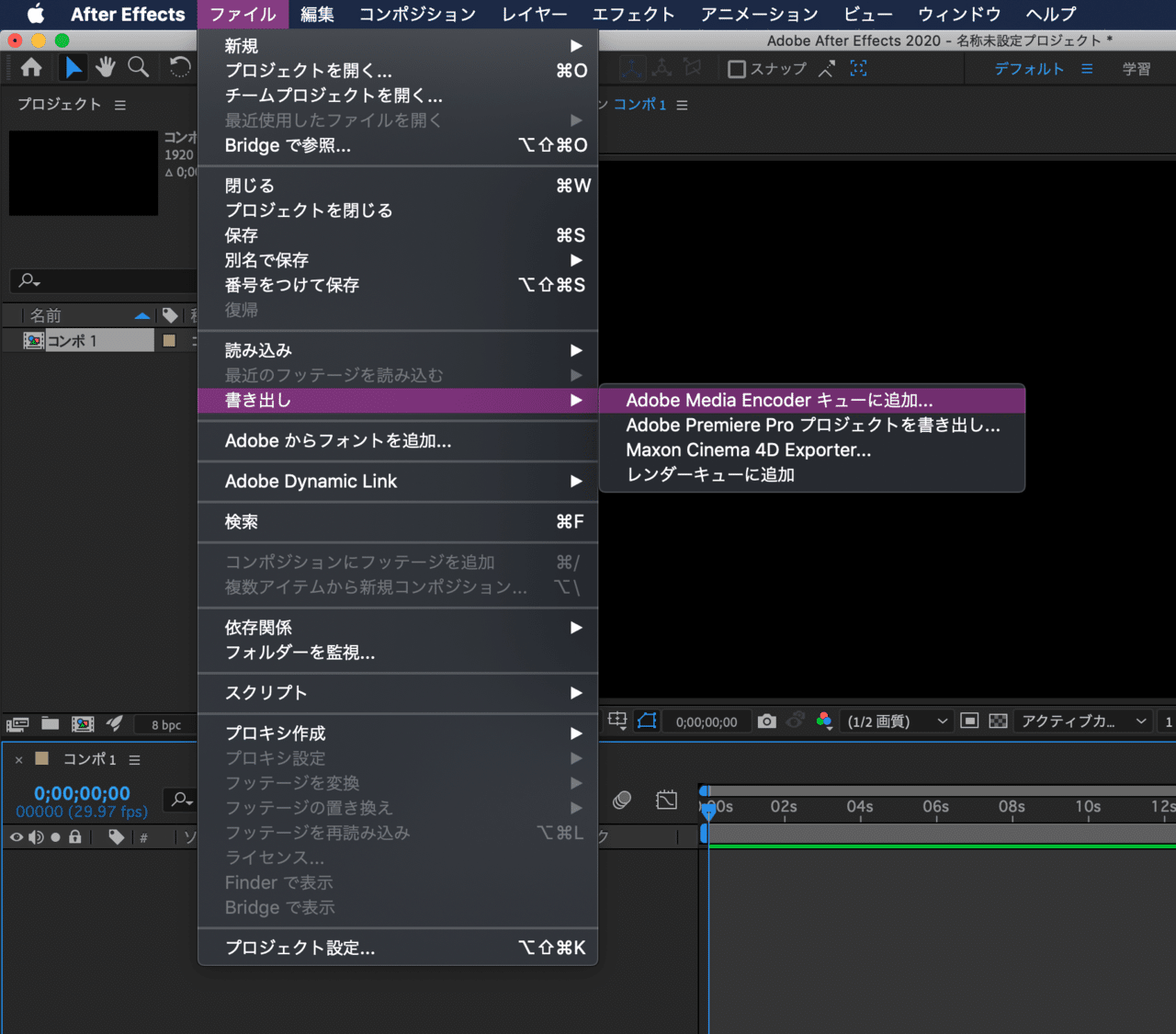This screenshot has height=1034, width=1176.
Task: Create a new folder in Project panel
Action: [51, 724]
